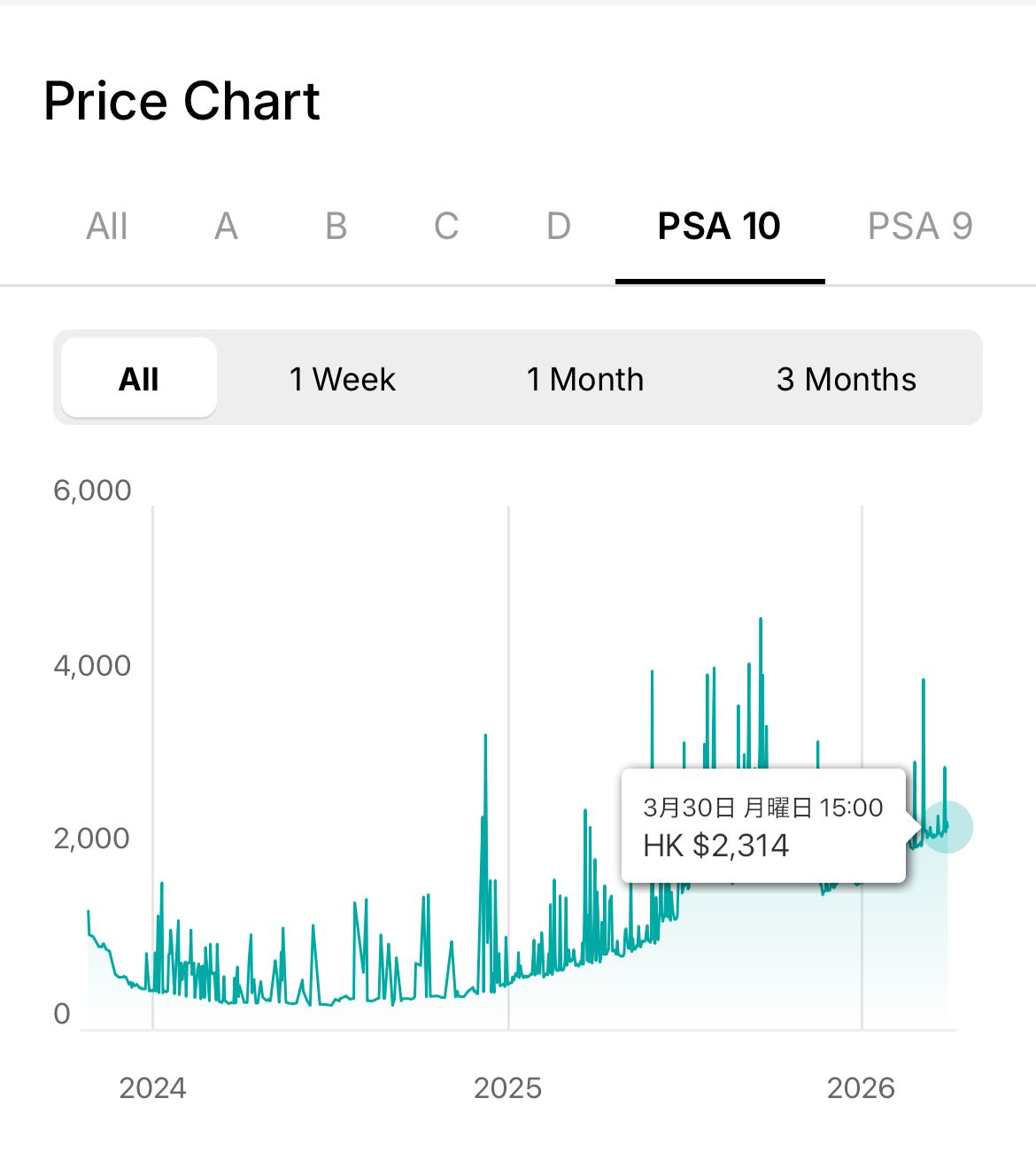Click the 2025 x-axis label

(507, 1087)
